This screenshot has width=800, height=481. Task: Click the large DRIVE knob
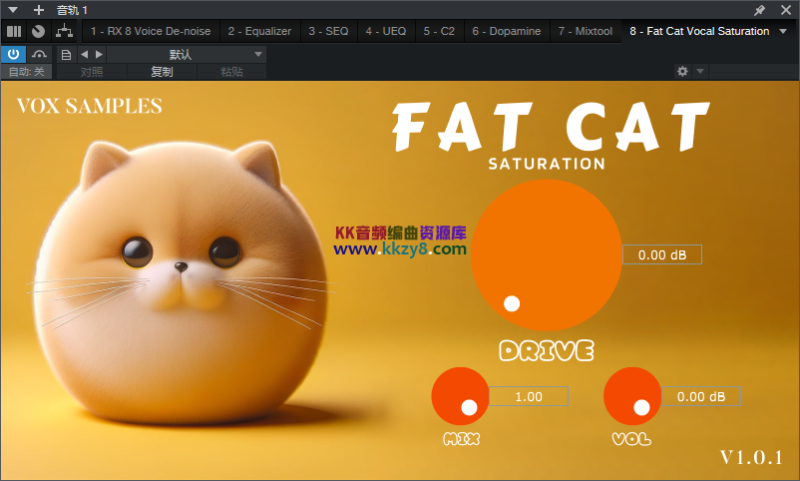tap(546, 255)
